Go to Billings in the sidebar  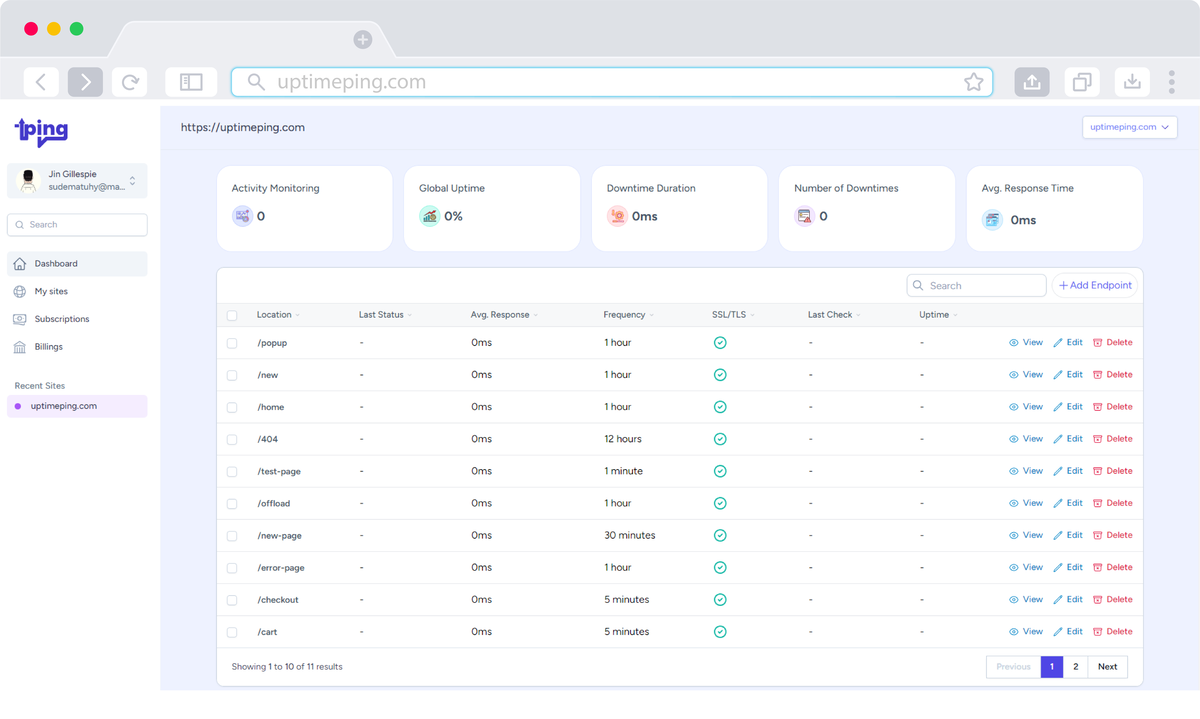coord(48,347)
